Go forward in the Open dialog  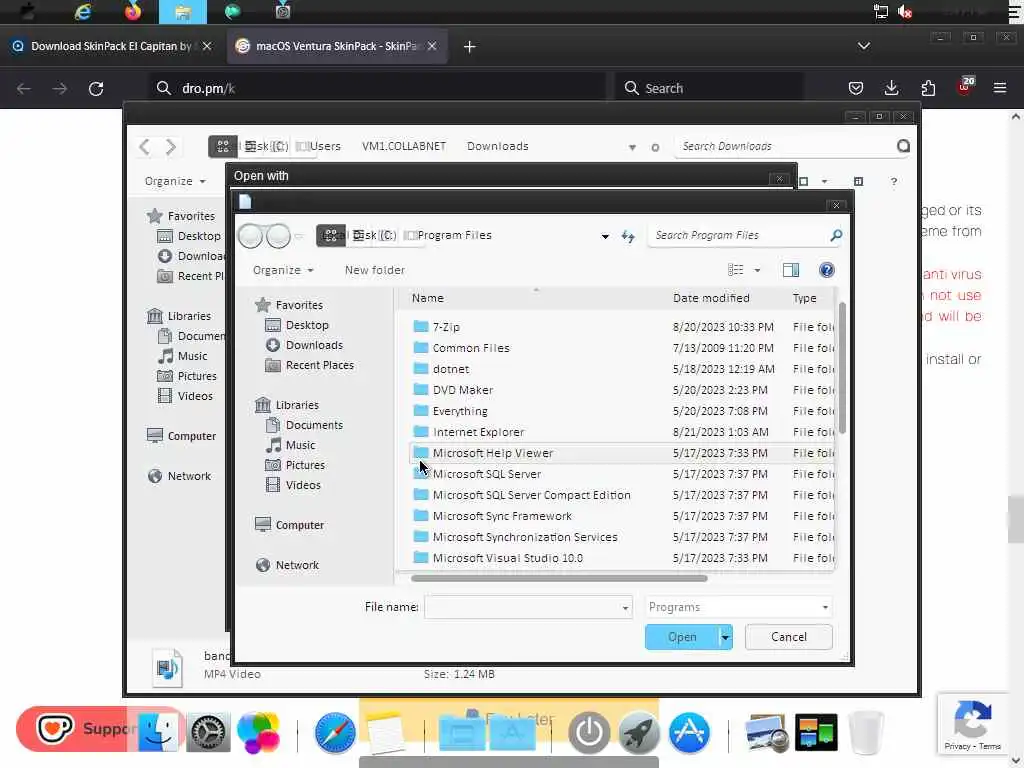pyautogui.click(x=278, y=236)
